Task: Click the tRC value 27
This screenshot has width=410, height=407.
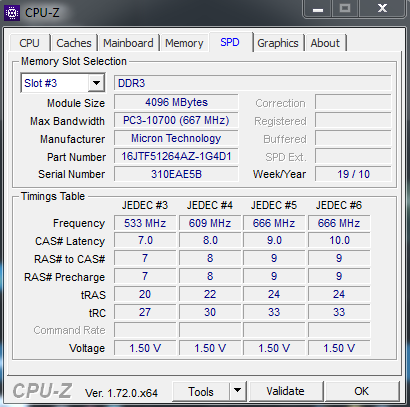Action: [145, 312]
